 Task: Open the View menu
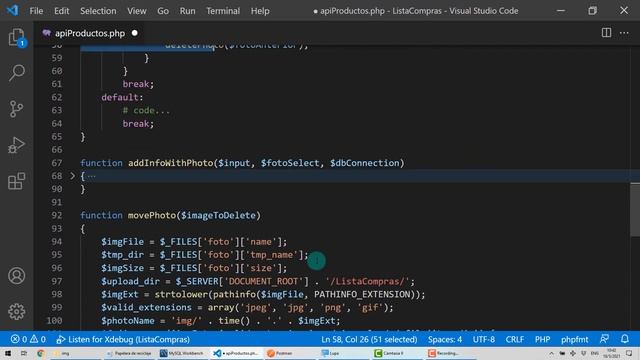[x=136, y=11]
